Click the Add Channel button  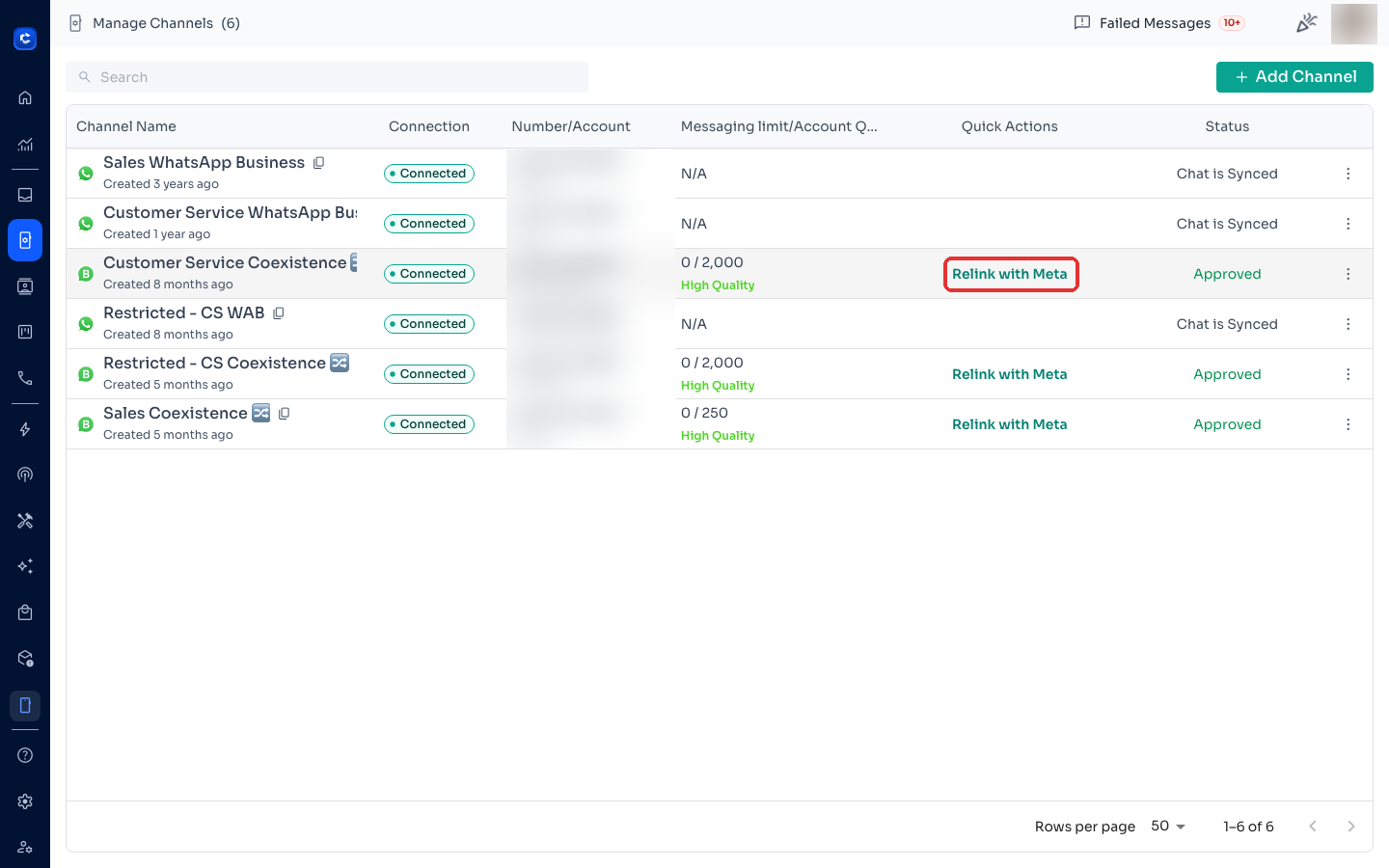[x=1294, y=77]
